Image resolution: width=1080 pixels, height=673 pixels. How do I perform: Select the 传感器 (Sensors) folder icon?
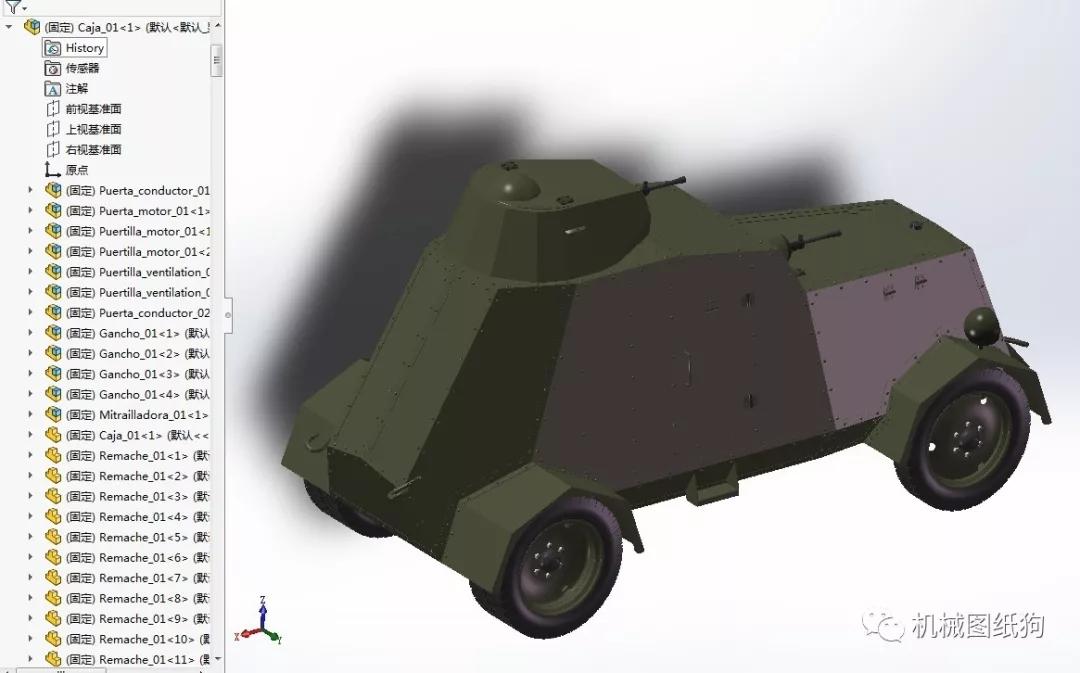[x=51, y=67]
